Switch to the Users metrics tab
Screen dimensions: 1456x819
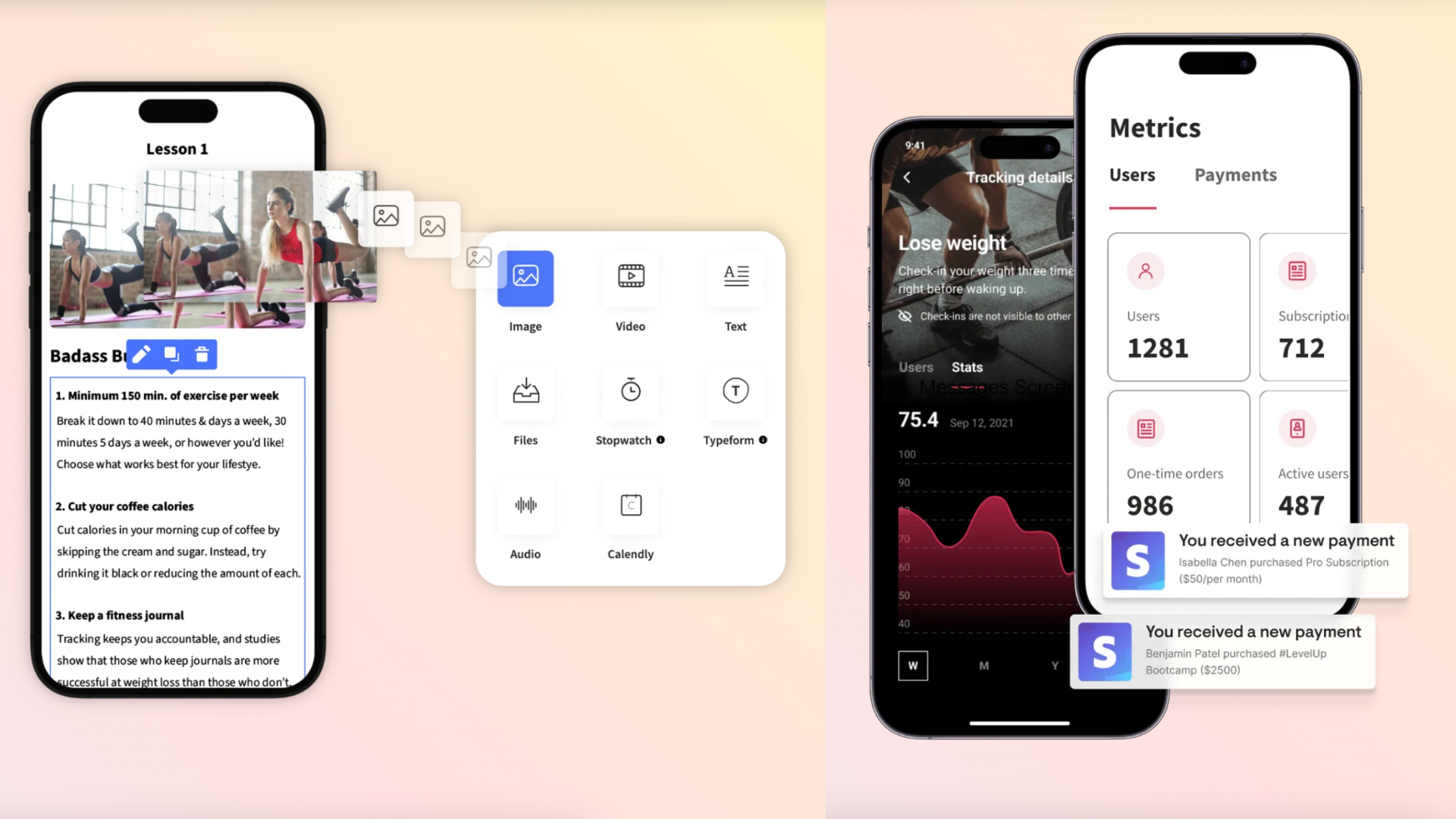point(1132,175)
